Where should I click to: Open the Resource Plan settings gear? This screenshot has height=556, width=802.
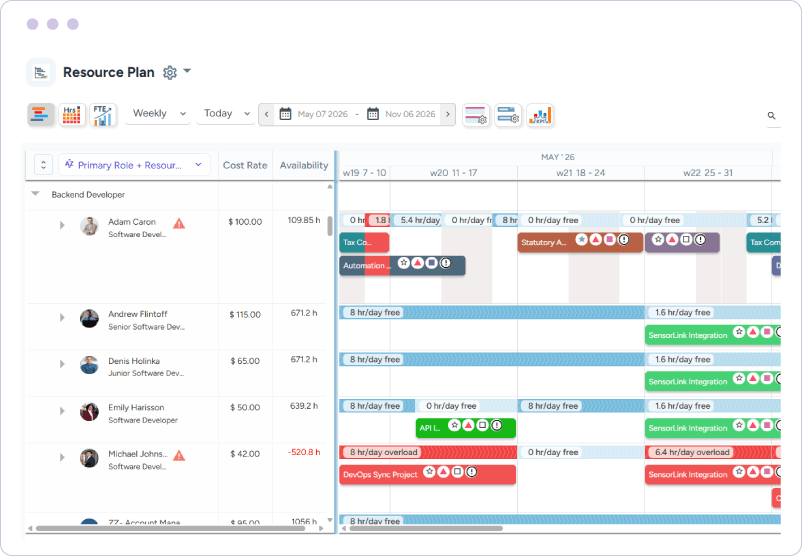point(170,73)
